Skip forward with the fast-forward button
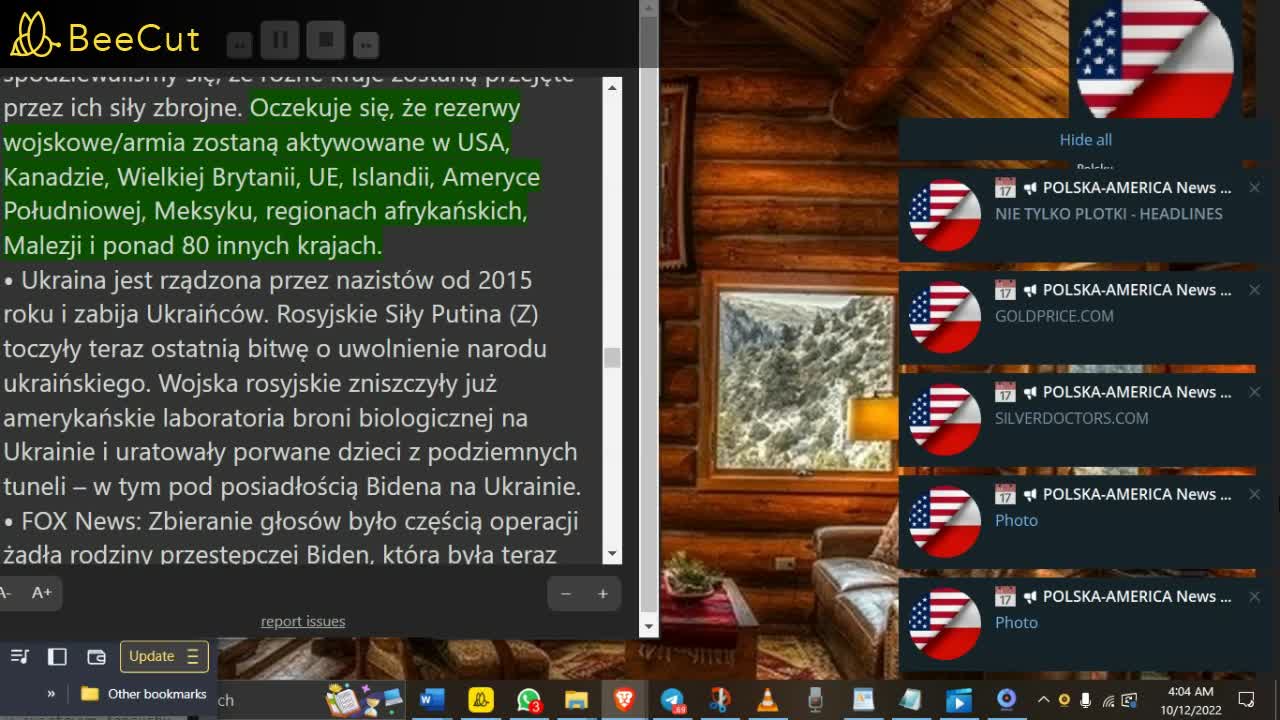 (366, 44)
